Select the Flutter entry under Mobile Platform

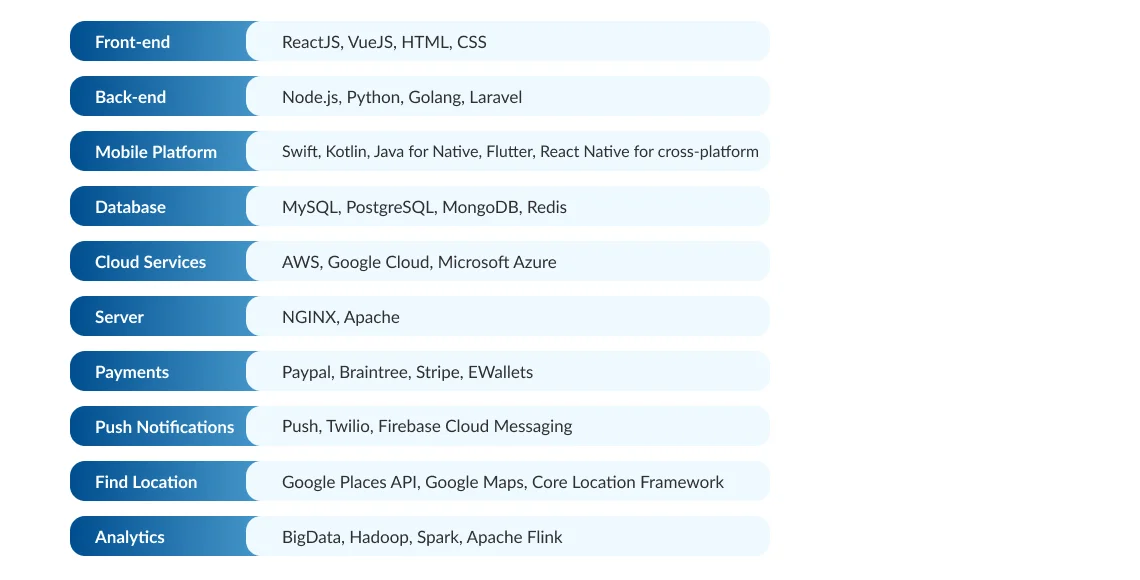coord(513,152)
